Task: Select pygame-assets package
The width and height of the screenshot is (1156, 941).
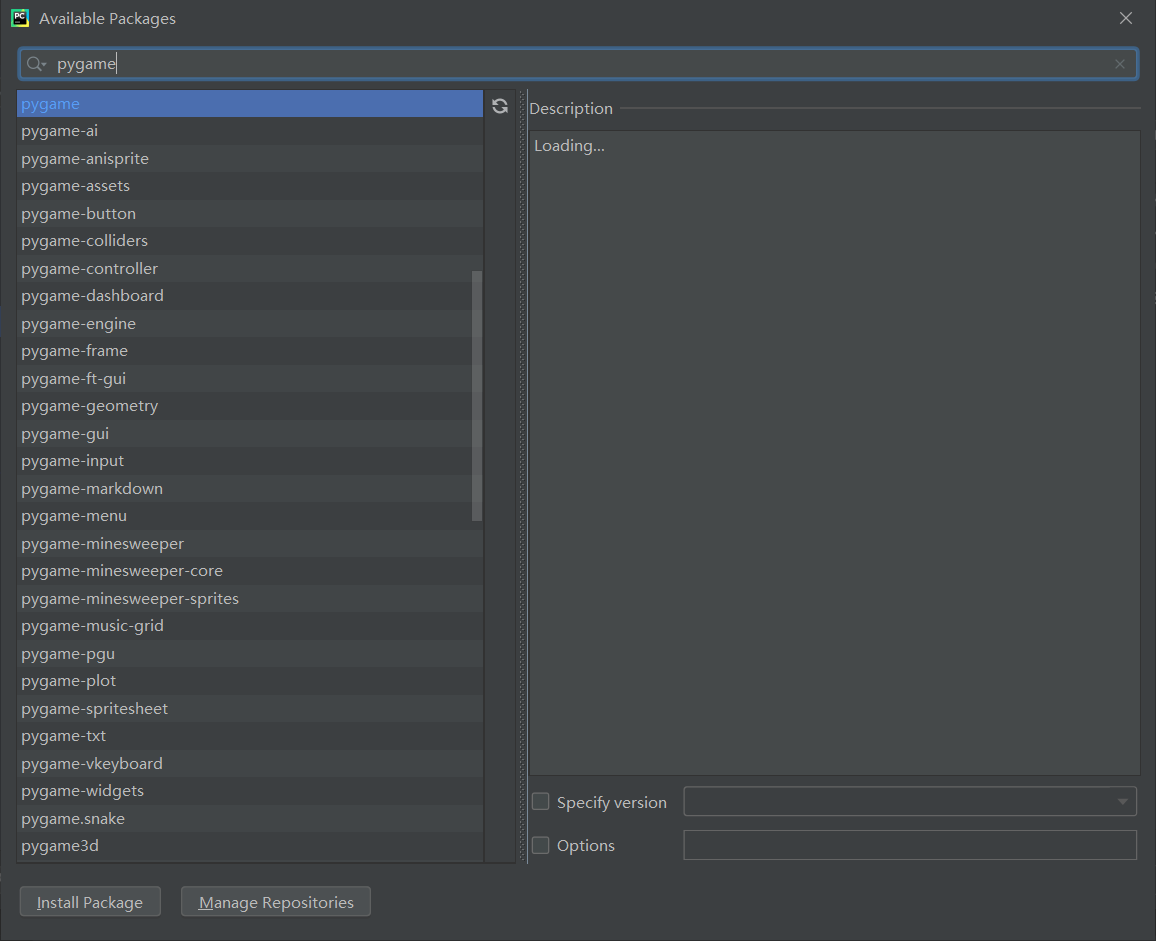Action: click(250, 186)
